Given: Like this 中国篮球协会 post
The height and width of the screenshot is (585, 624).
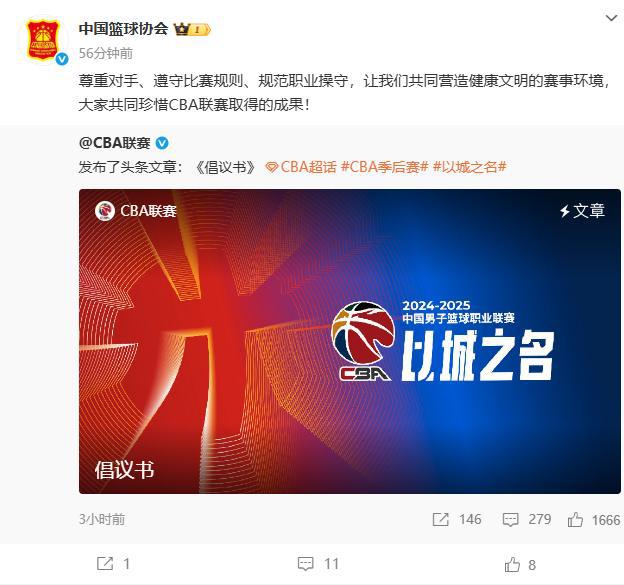Looking at the screenshot, I should pyautogui.click(x=520, y=564).
